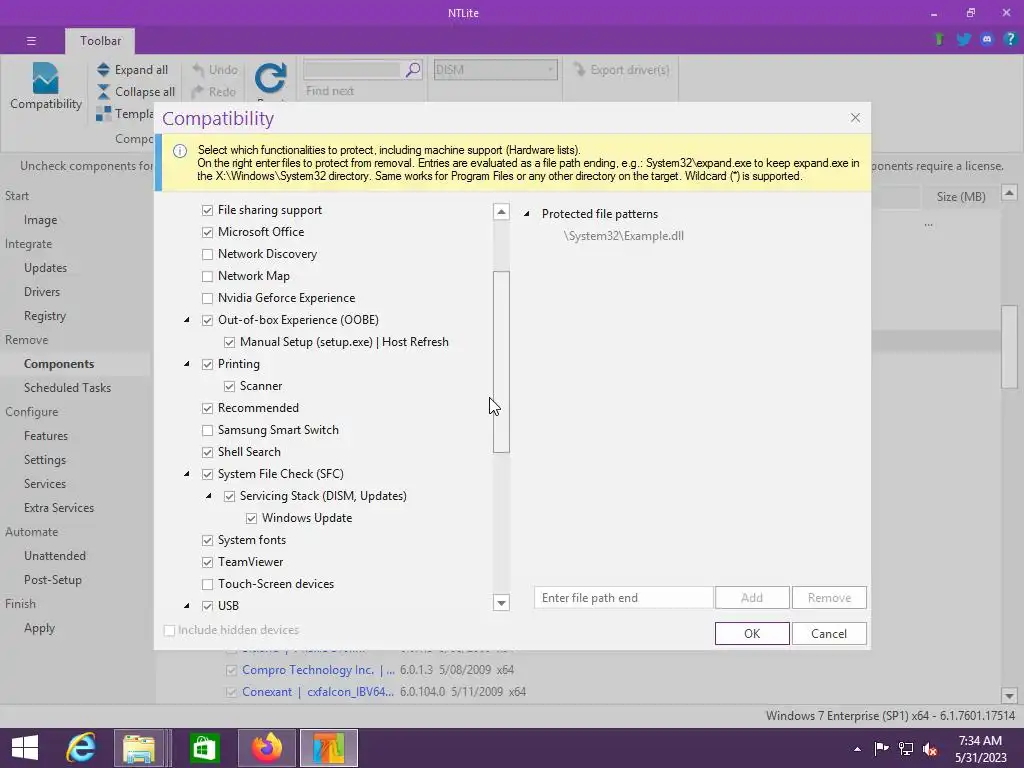Collapse Protected file patterns node
This screenshot has width=1024, height=768.
(x=526, y=214)
